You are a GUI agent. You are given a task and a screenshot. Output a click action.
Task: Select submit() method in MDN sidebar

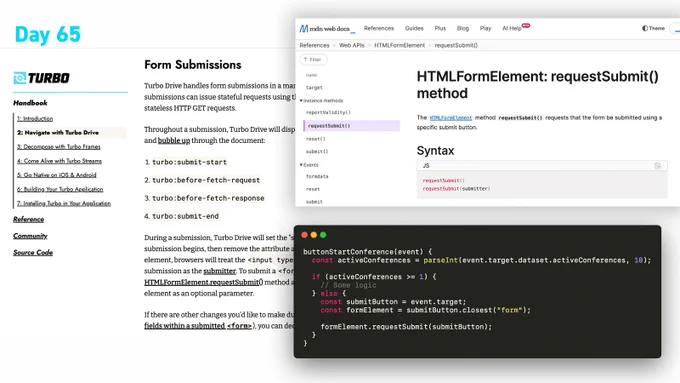click(x=317, y=151)
